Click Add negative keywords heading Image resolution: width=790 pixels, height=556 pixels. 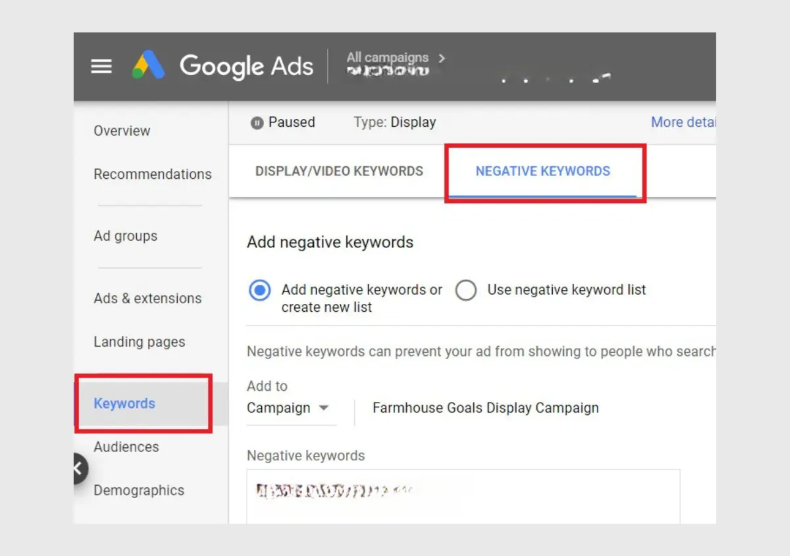330,242
